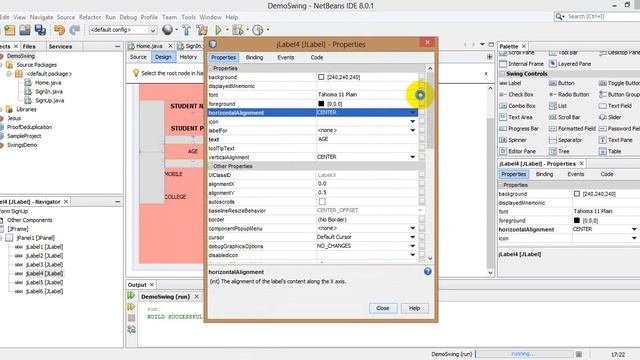Open the Home.java editor tab
Image resolution: width=640 pixels, height=360 pixels.
point(149,46)
